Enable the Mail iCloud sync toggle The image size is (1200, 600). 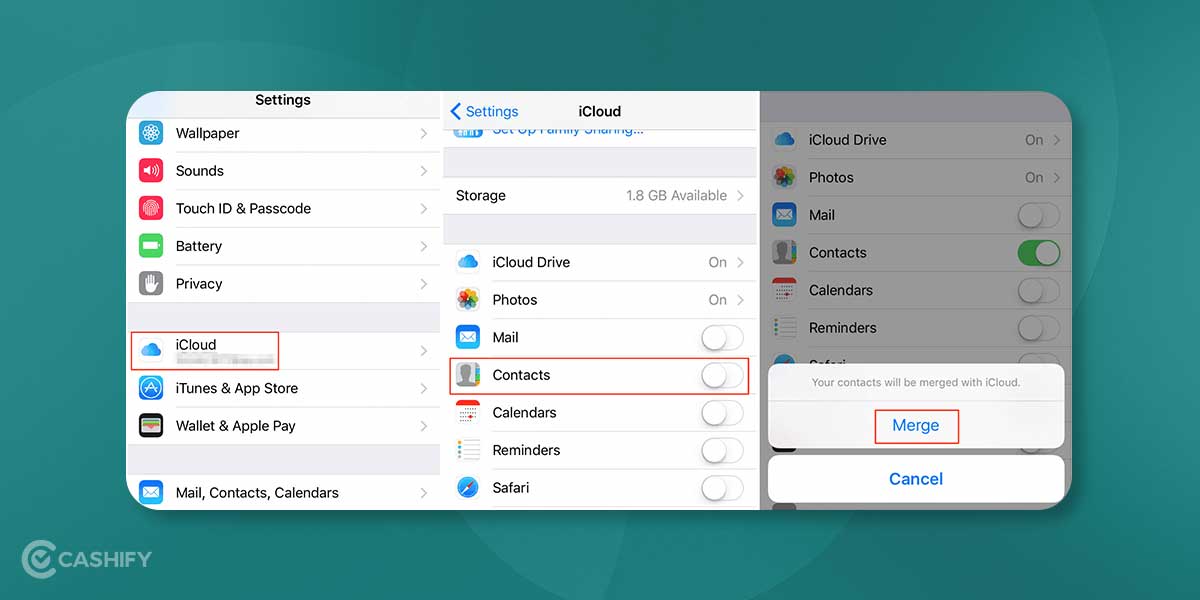point(722,337)
